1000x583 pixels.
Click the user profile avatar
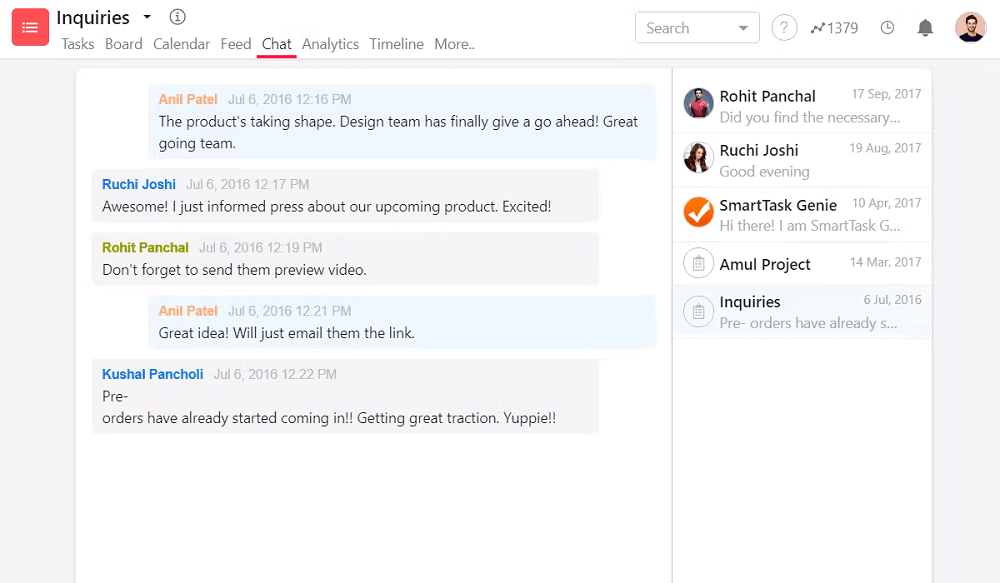[970, 28]
